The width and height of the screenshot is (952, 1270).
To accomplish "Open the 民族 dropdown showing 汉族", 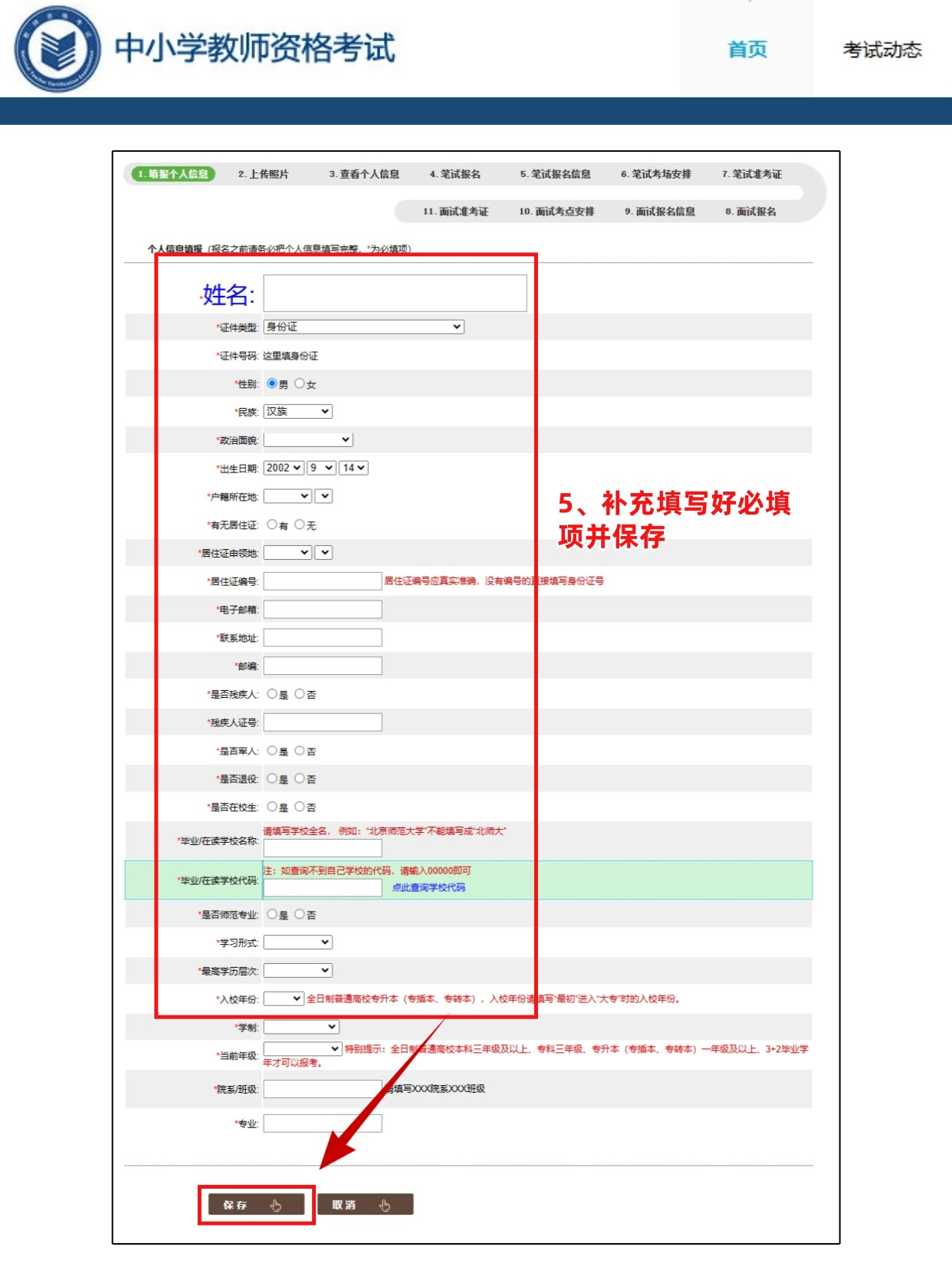I will coord(298,412).
